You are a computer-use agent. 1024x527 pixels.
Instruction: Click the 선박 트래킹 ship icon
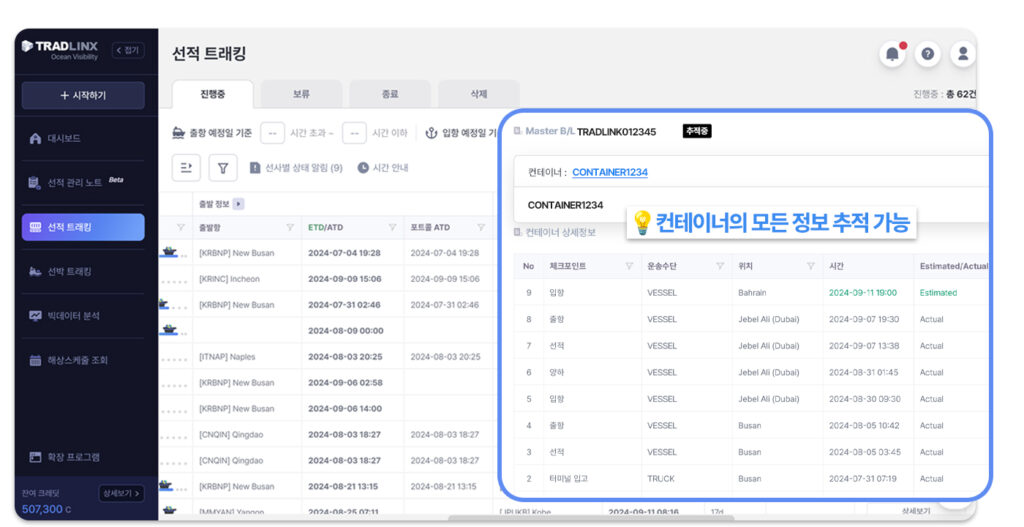tap(35, 272)
